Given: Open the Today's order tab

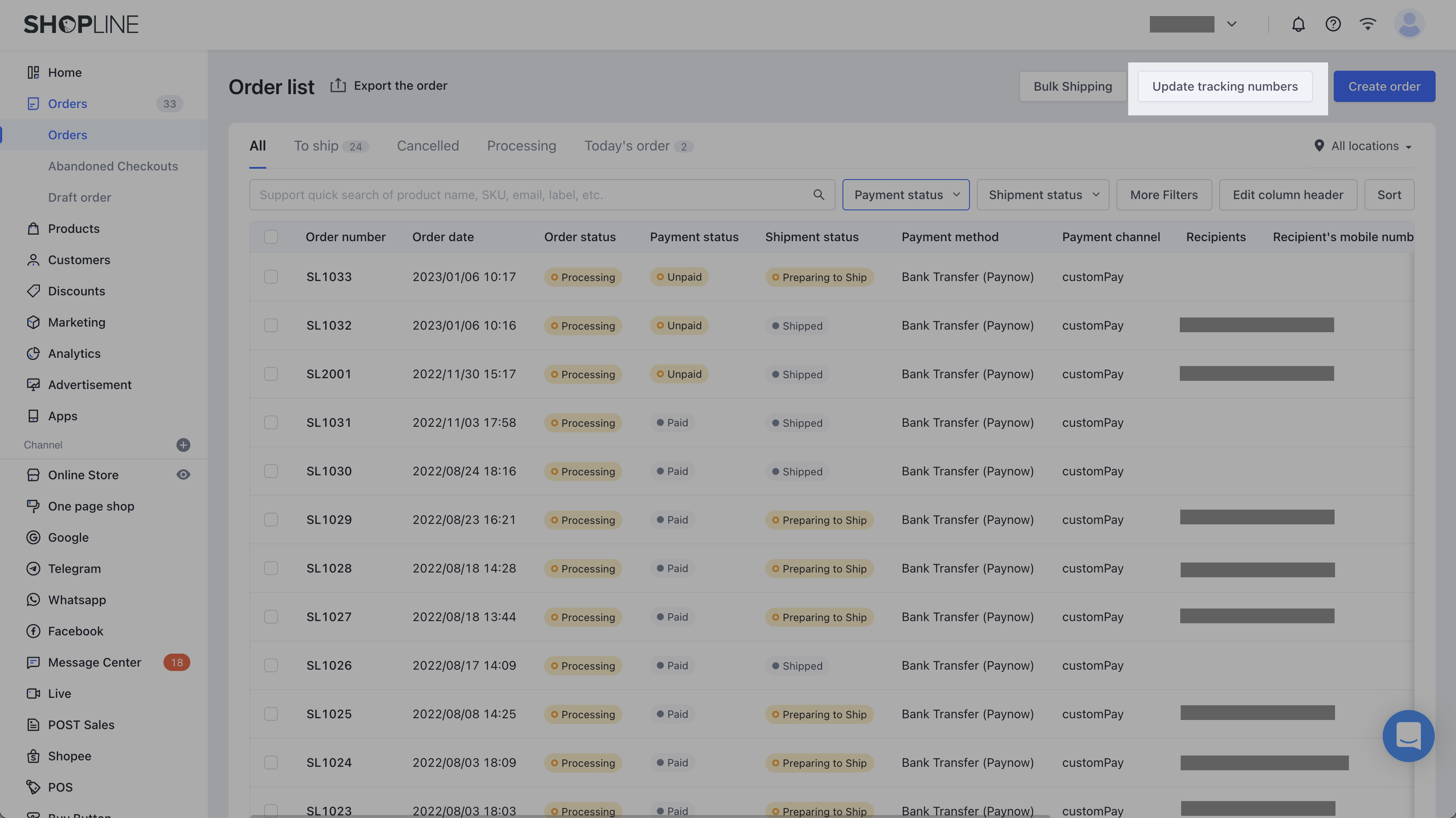Looking at the screenshot, I should point(639,146).
